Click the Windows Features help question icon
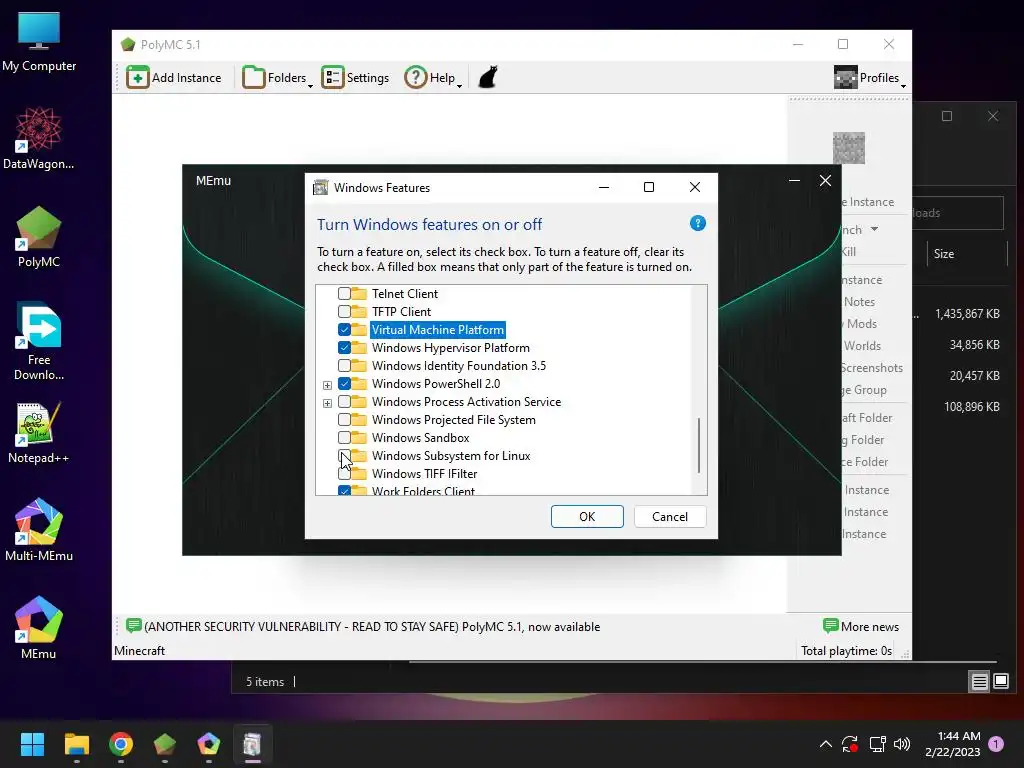Viewport: 1024px width, 768px height. [x=697, y=223]
